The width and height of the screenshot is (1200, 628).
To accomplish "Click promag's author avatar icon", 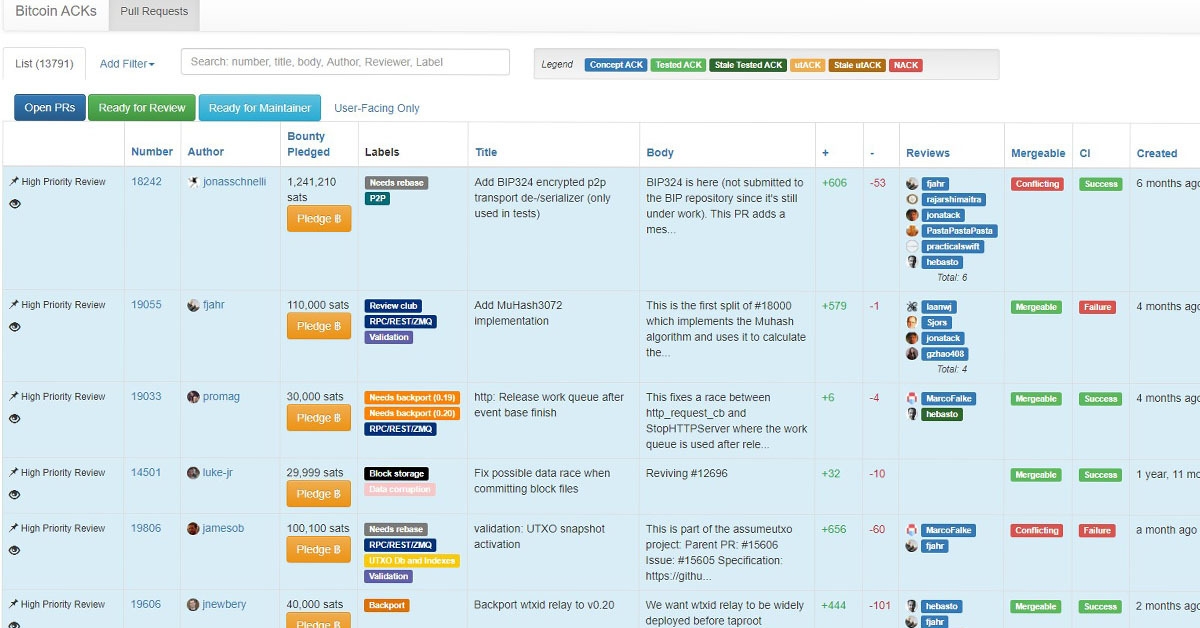I will click(193, 397).
